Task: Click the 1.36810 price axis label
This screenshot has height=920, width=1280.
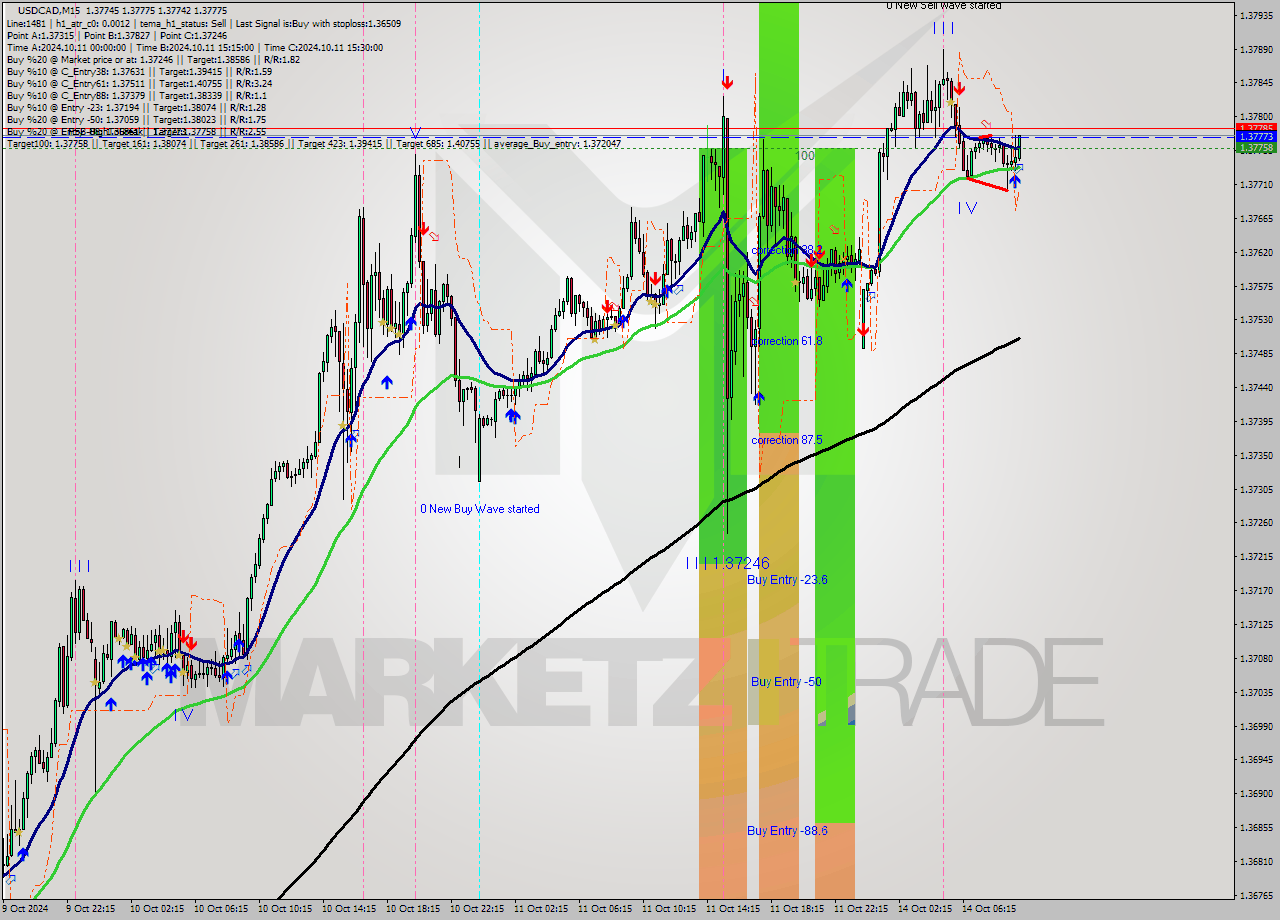Action: [x=1255, y=861]
